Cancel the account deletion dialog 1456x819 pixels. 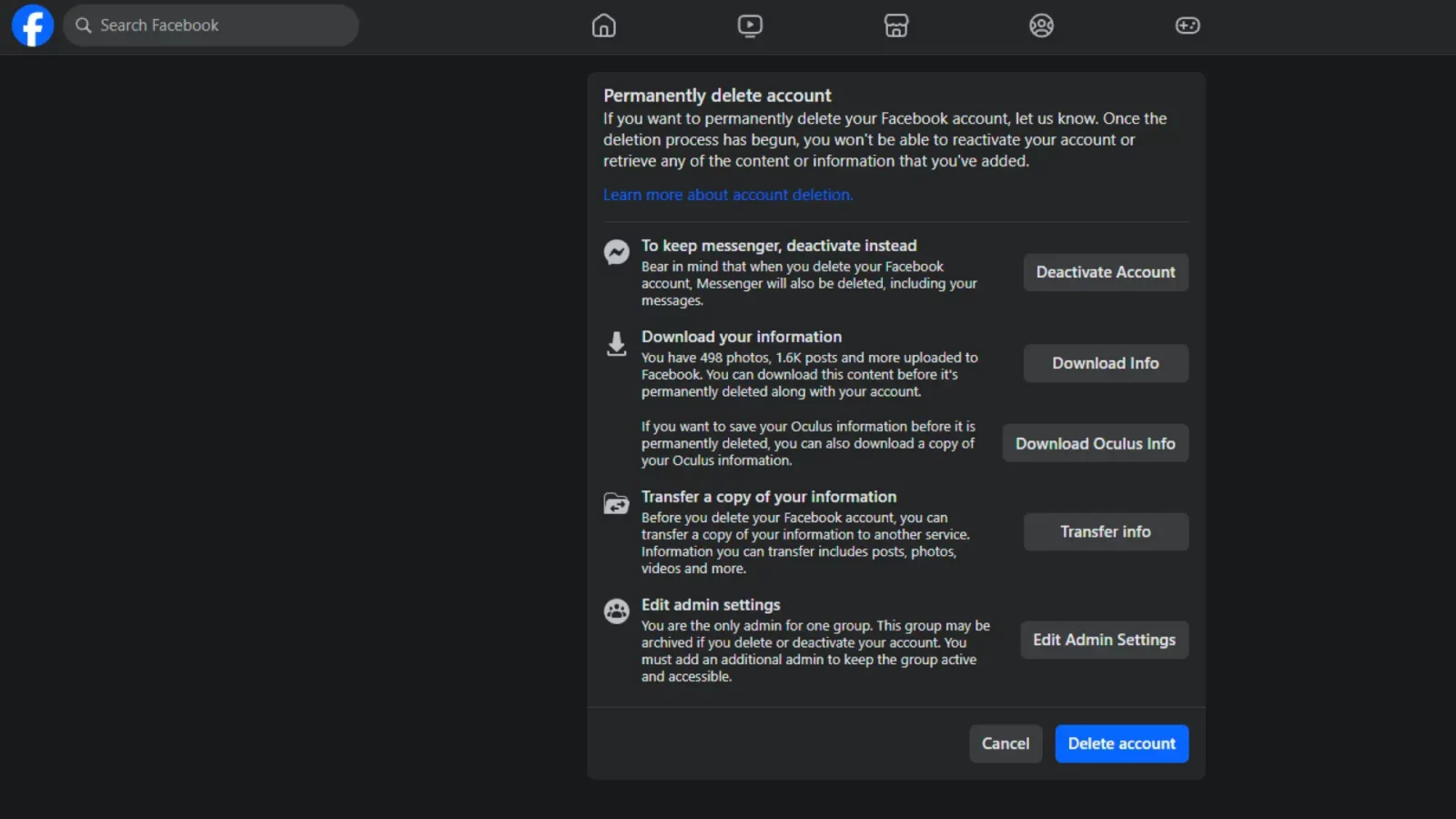(x=1006, y=743)
